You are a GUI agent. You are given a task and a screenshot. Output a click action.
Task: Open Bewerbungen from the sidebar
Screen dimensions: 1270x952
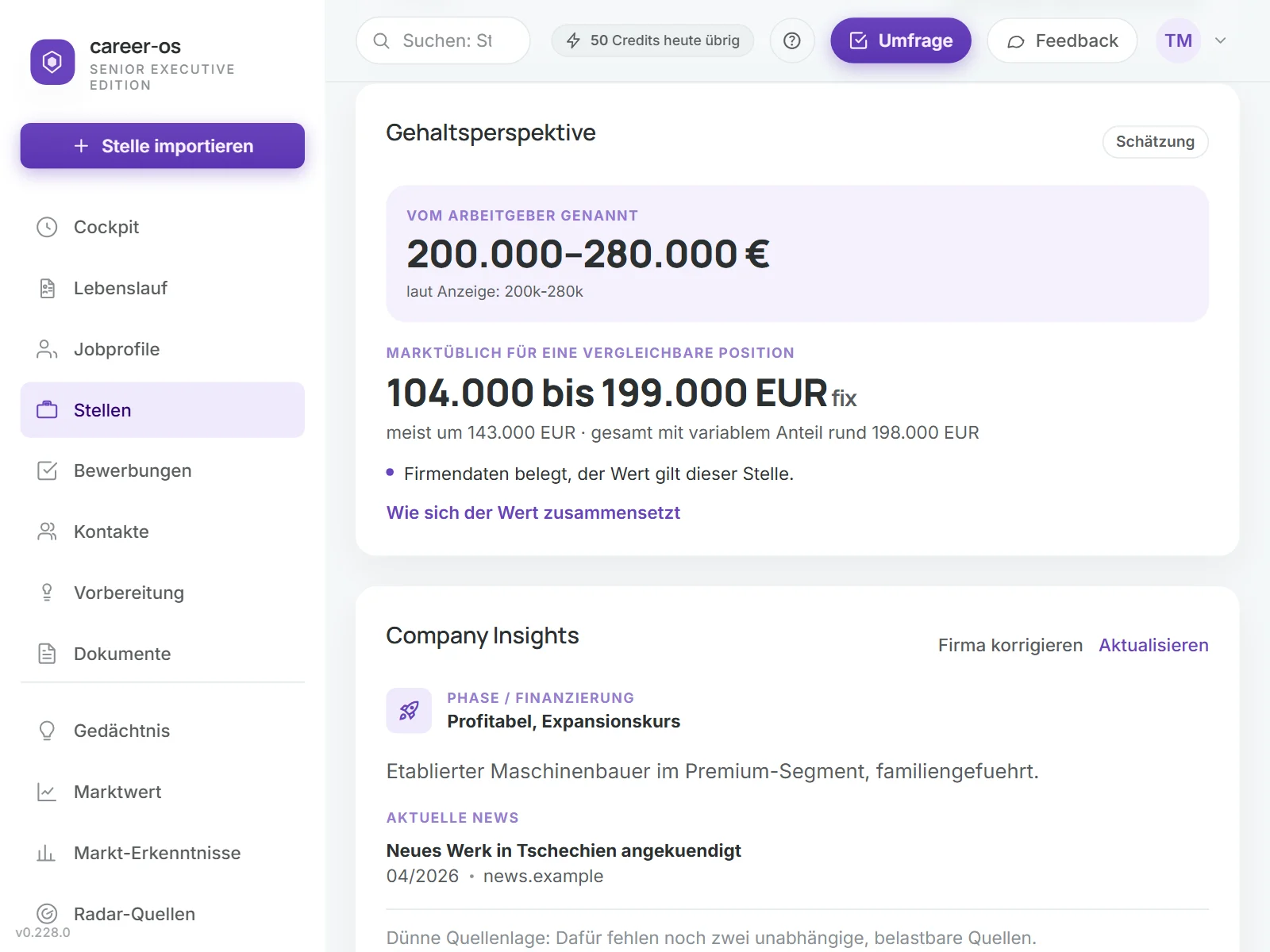click(x=163, y=470)
